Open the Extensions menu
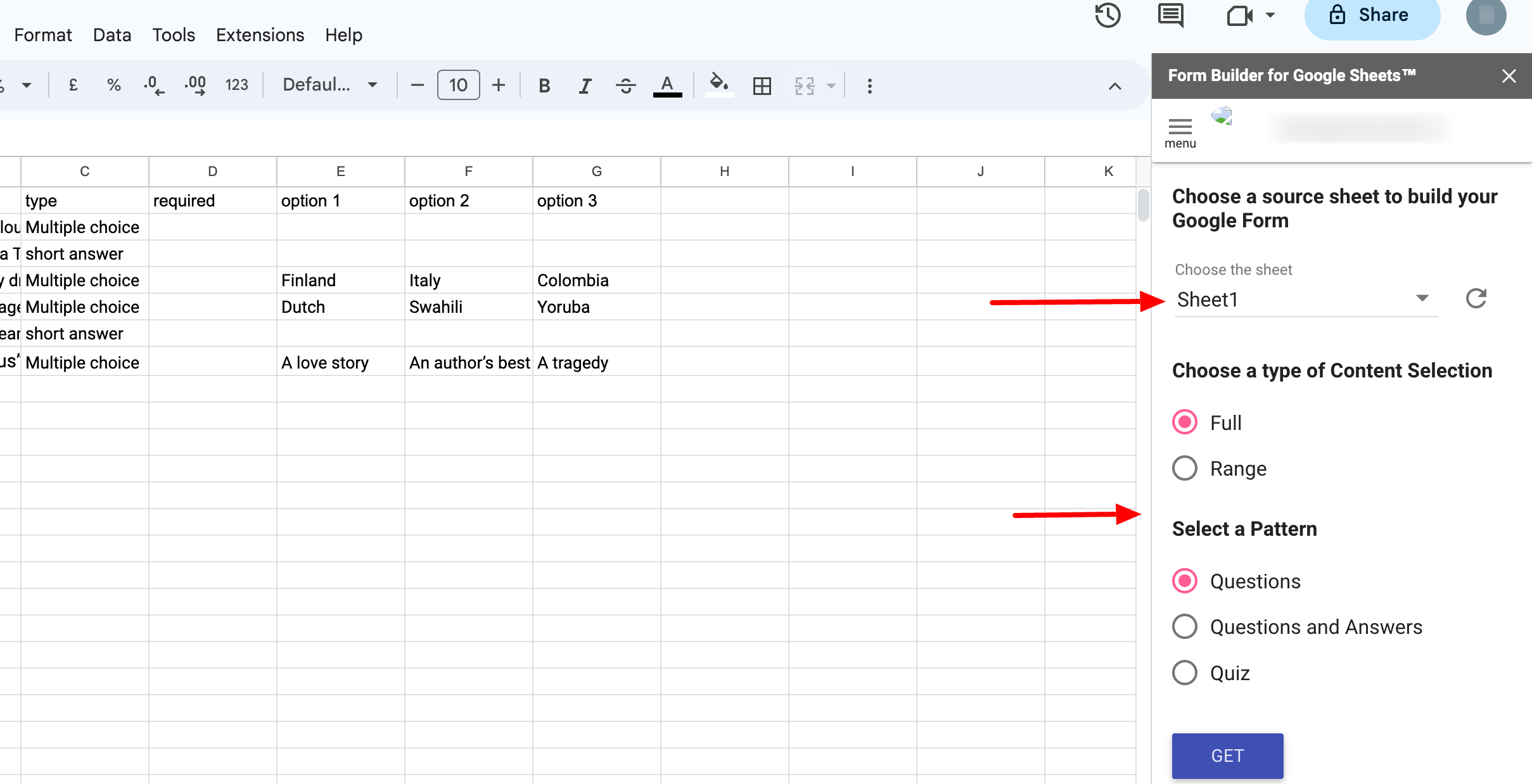The height and width of the screenshot is (784, 1532). point(260,35)
